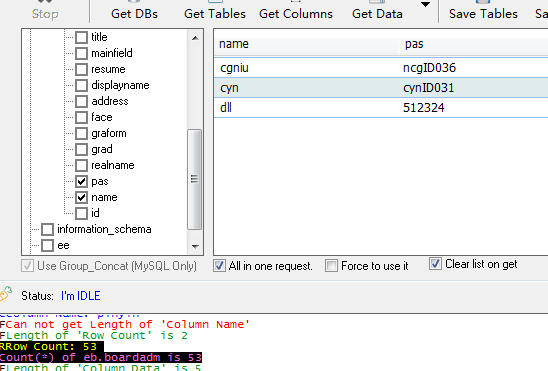Click Get Tables in the toolbar
The image size is (548, 371).
(215, 13)
